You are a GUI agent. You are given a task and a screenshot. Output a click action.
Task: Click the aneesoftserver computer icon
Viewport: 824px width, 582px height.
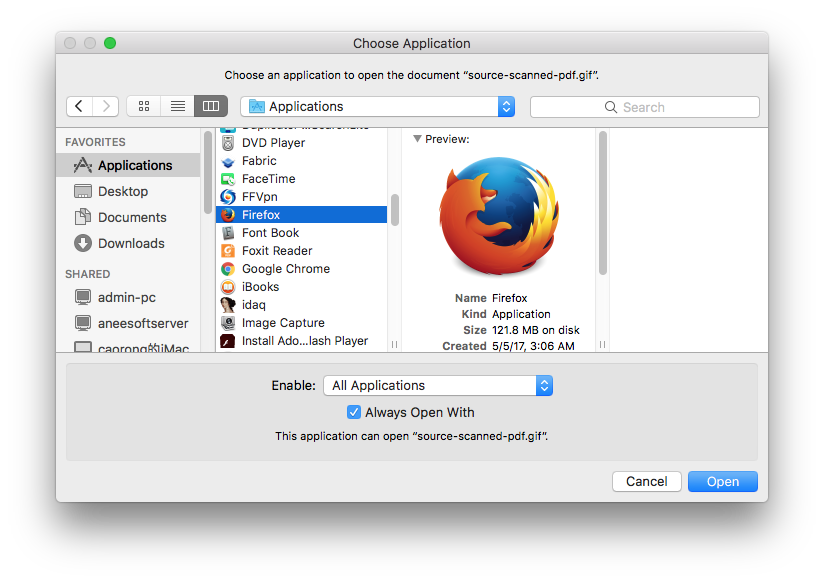[83, 323]
